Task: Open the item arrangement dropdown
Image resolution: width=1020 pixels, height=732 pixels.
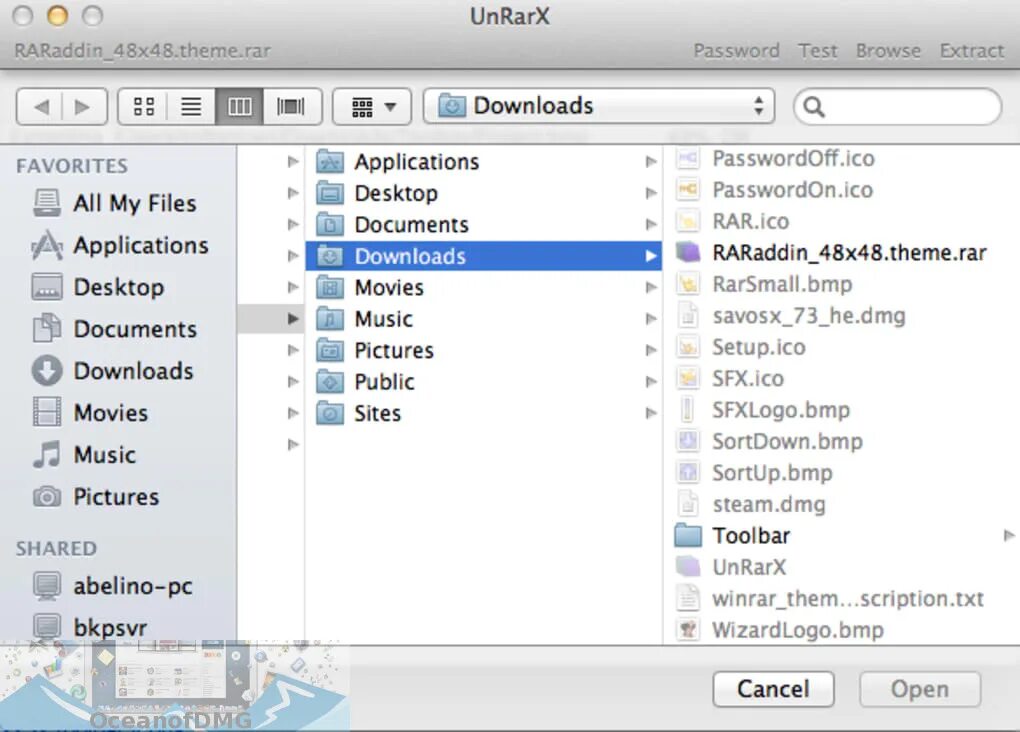Action: [x=372, y=106]
